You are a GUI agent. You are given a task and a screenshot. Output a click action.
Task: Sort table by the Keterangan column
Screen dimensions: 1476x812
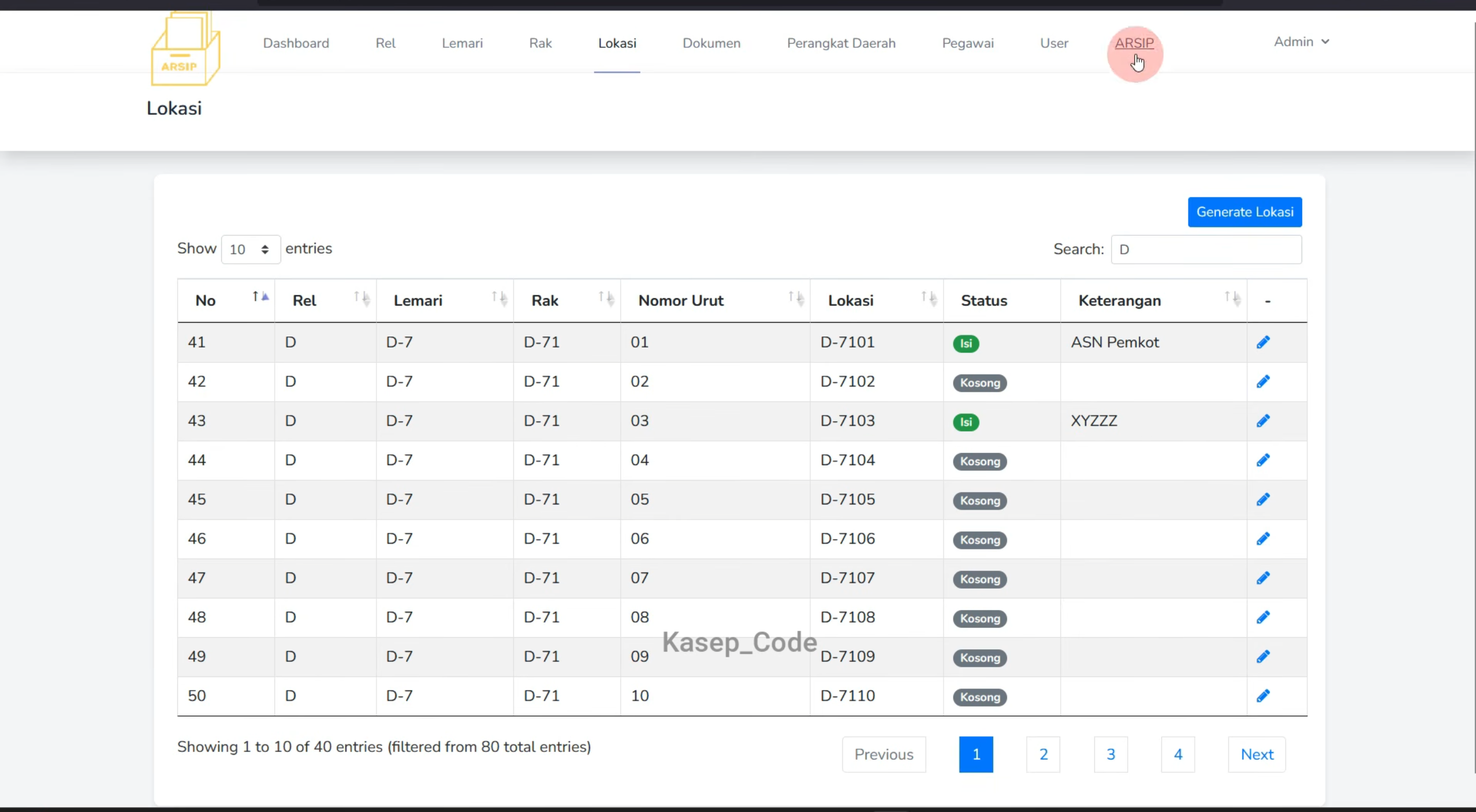pos(1153,301)
